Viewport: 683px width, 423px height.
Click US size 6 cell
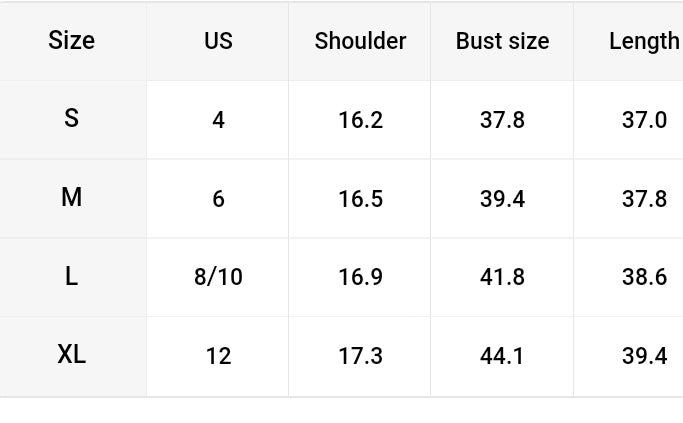coord(218,199)
